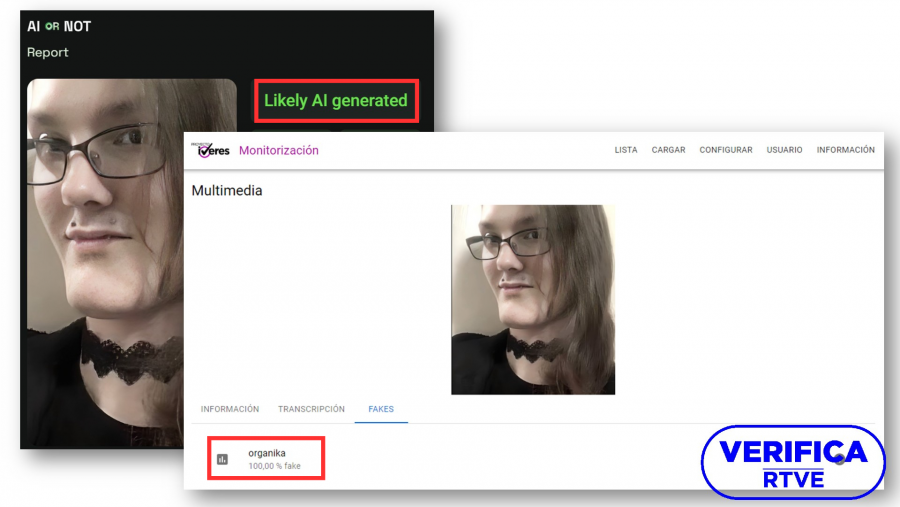The image size is (900, 507).
Task: Select the FAKES tab
Action: (381, 409)
